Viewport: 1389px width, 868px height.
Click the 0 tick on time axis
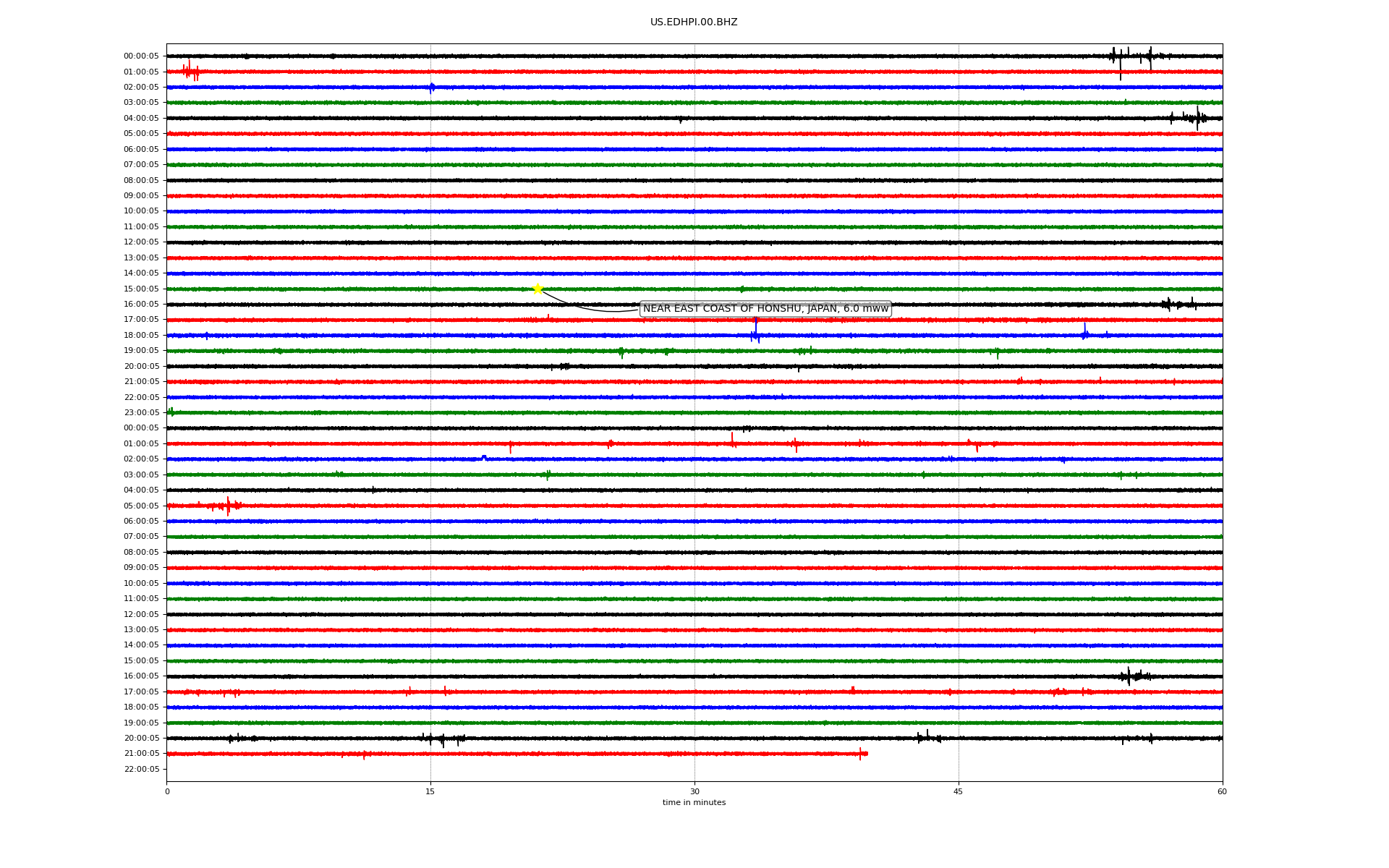[167, 791]
